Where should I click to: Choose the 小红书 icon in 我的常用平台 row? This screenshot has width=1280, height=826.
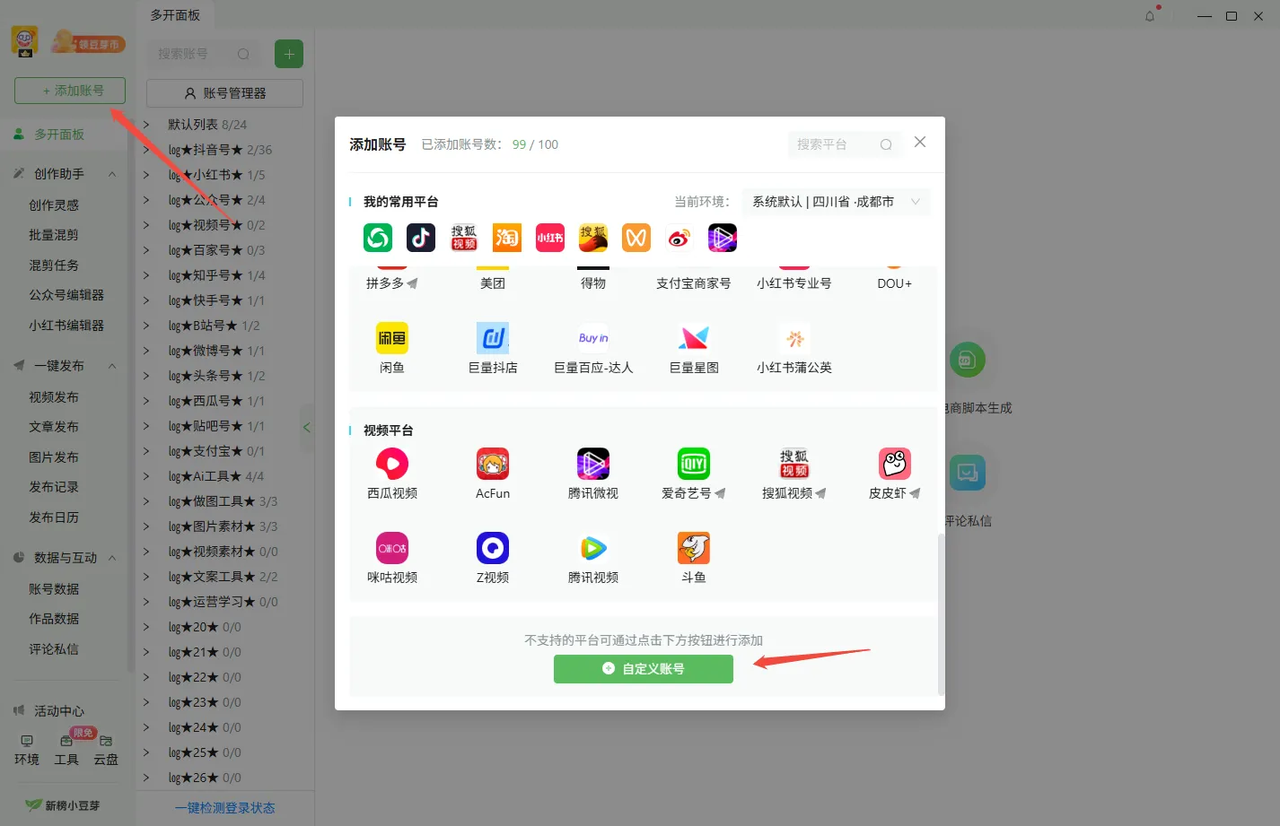(x=550, y=237)
